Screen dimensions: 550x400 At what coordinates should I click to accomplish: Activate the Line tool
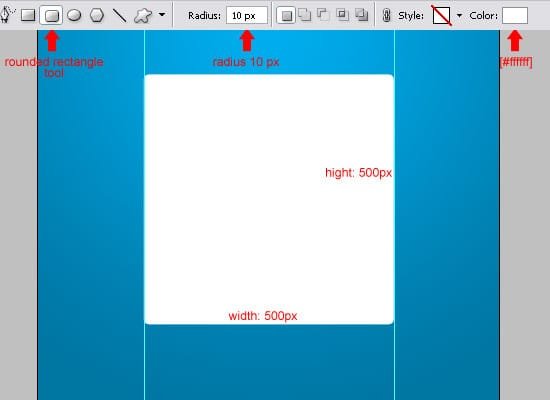[x=119, y=15]
